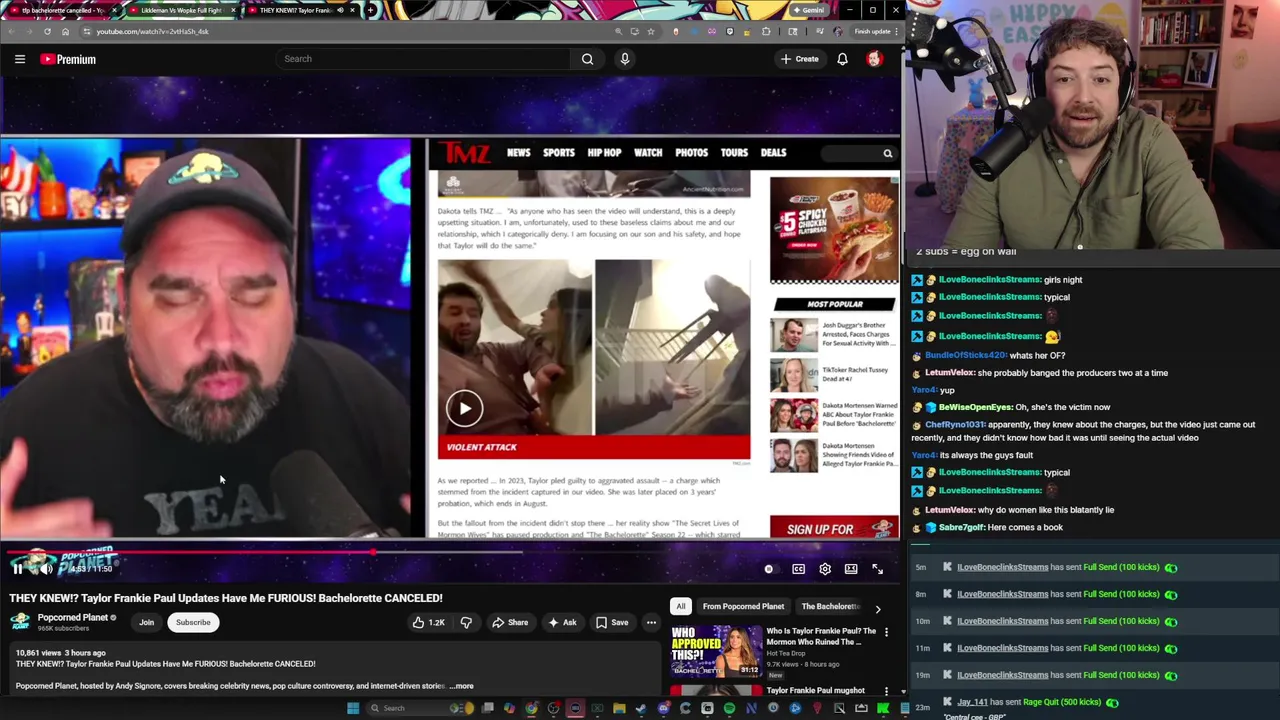Click LetumVelox chat name on 'she probably banged' message
The image size is (1280, 720).
[949, 373]
